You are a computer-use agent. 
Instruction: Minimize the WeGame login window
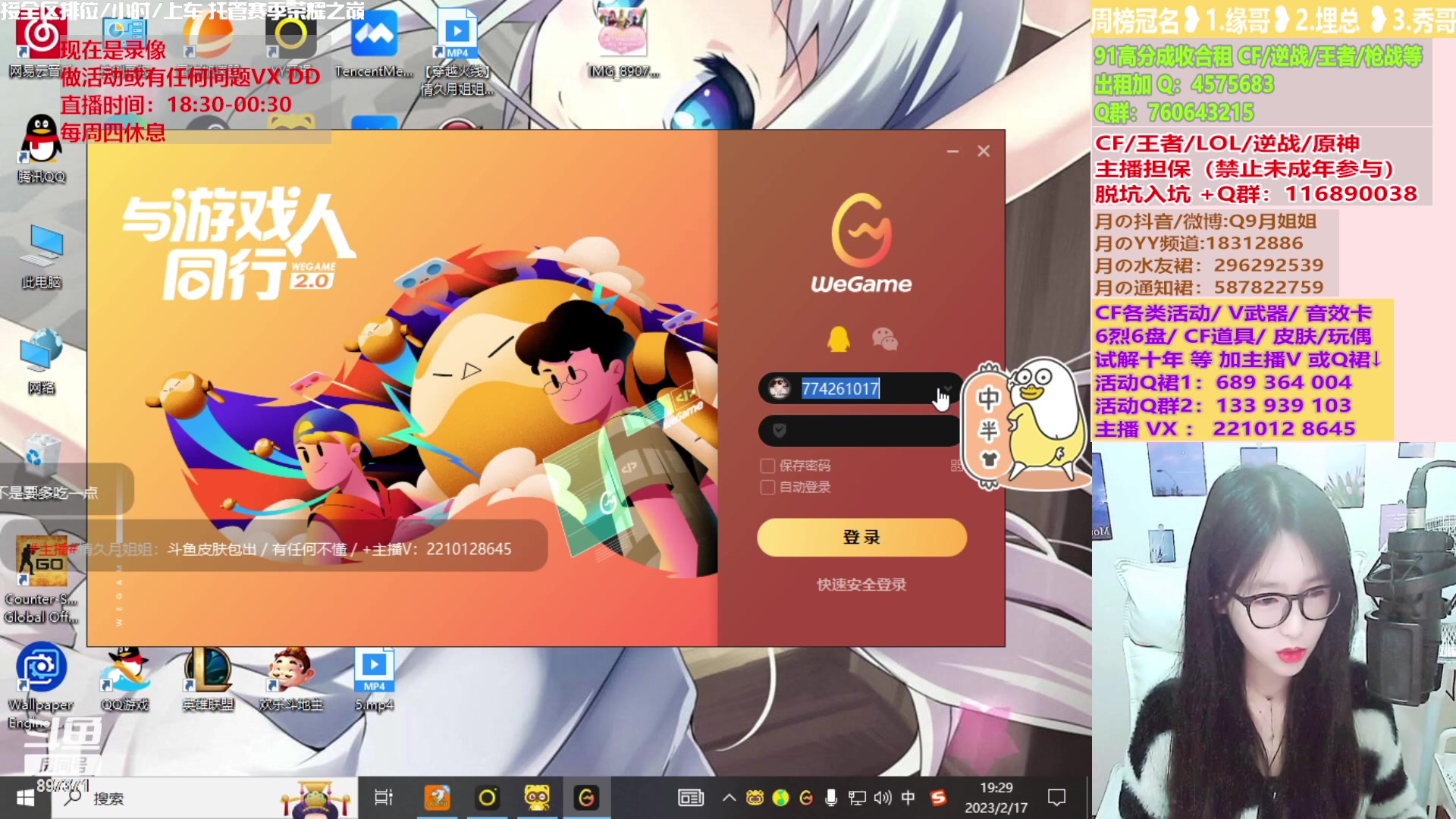[952, 152]
